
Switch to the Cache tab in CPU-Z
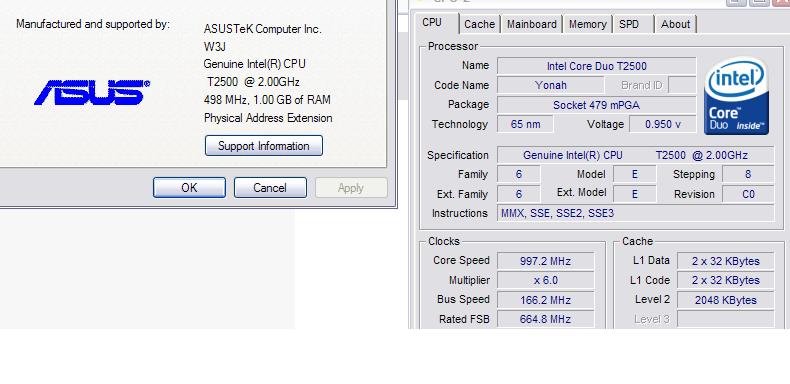click(479, 24)
